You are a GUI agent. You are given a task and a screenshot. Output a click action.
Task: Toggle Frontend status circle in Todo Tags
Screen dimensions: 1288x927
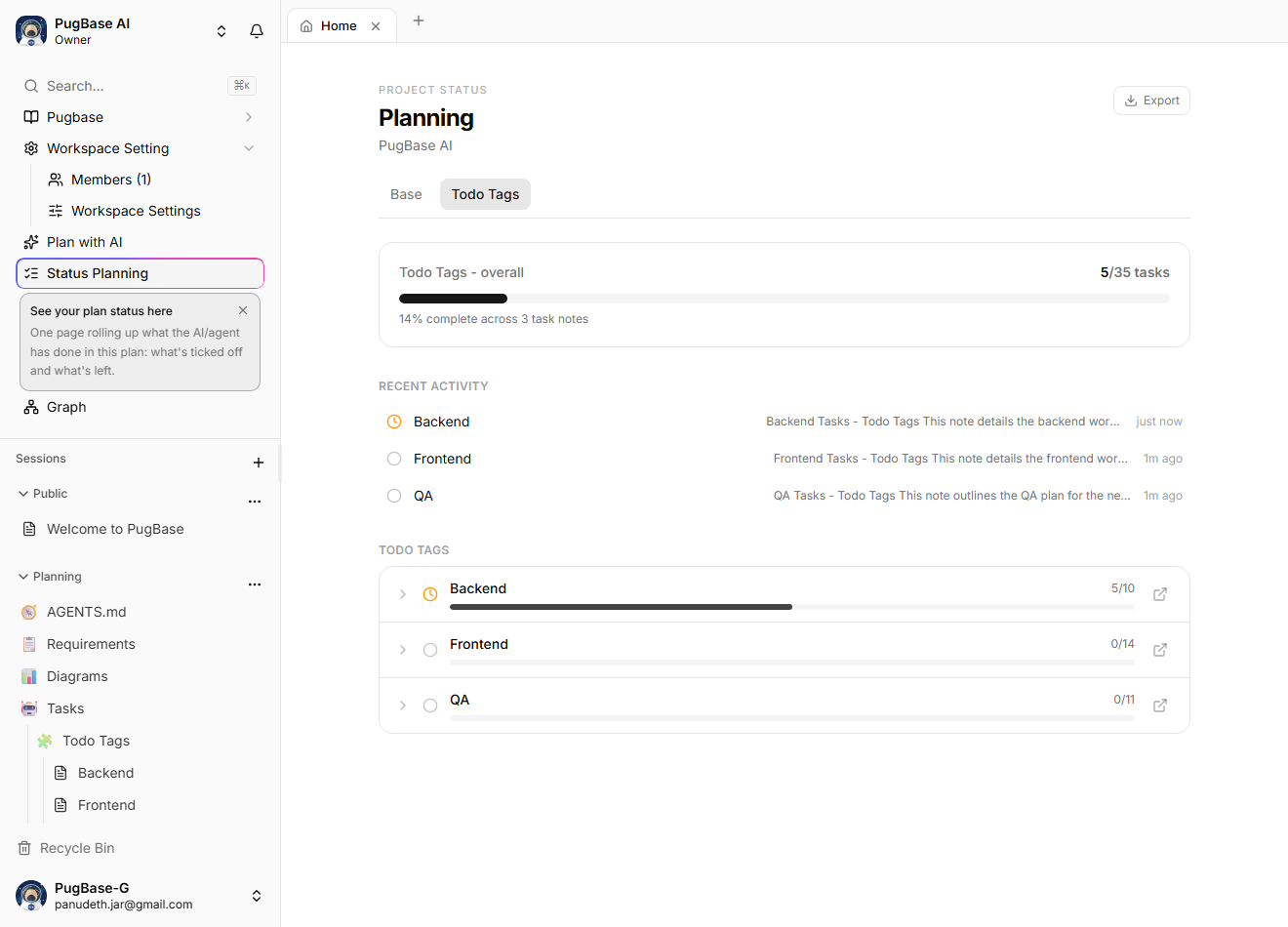430,650
